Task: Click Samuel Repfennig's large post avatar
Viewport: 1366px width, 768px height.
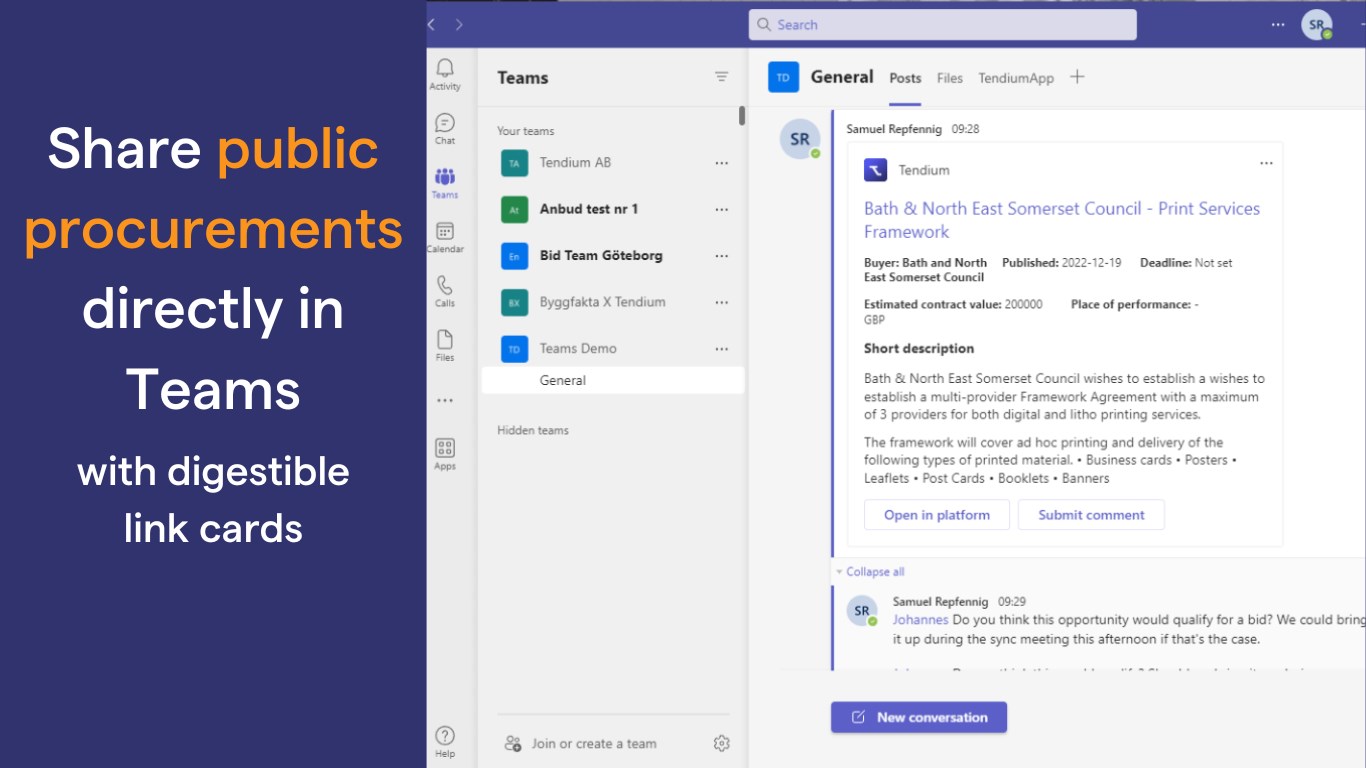Action: tap(800, 139)
